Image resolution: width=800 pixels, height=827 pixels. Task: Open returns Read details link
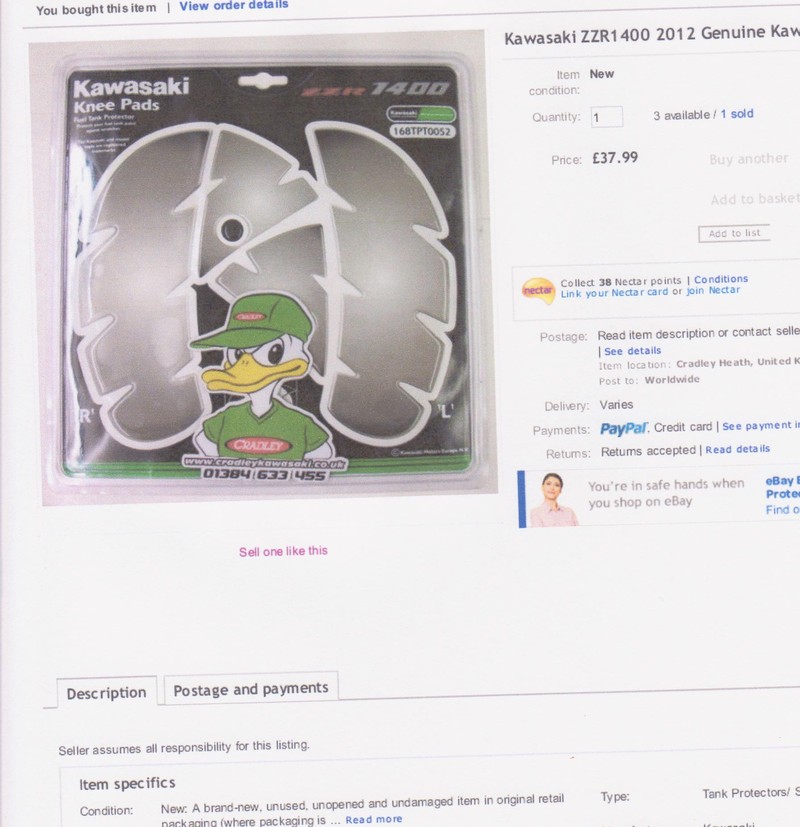pyautogui.click(x=737, y=449)
